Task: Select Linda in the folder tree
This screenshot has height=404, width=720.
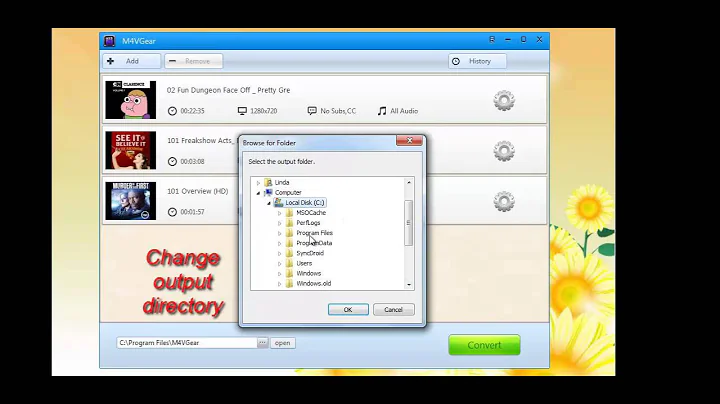Action: tap(281, 183)
